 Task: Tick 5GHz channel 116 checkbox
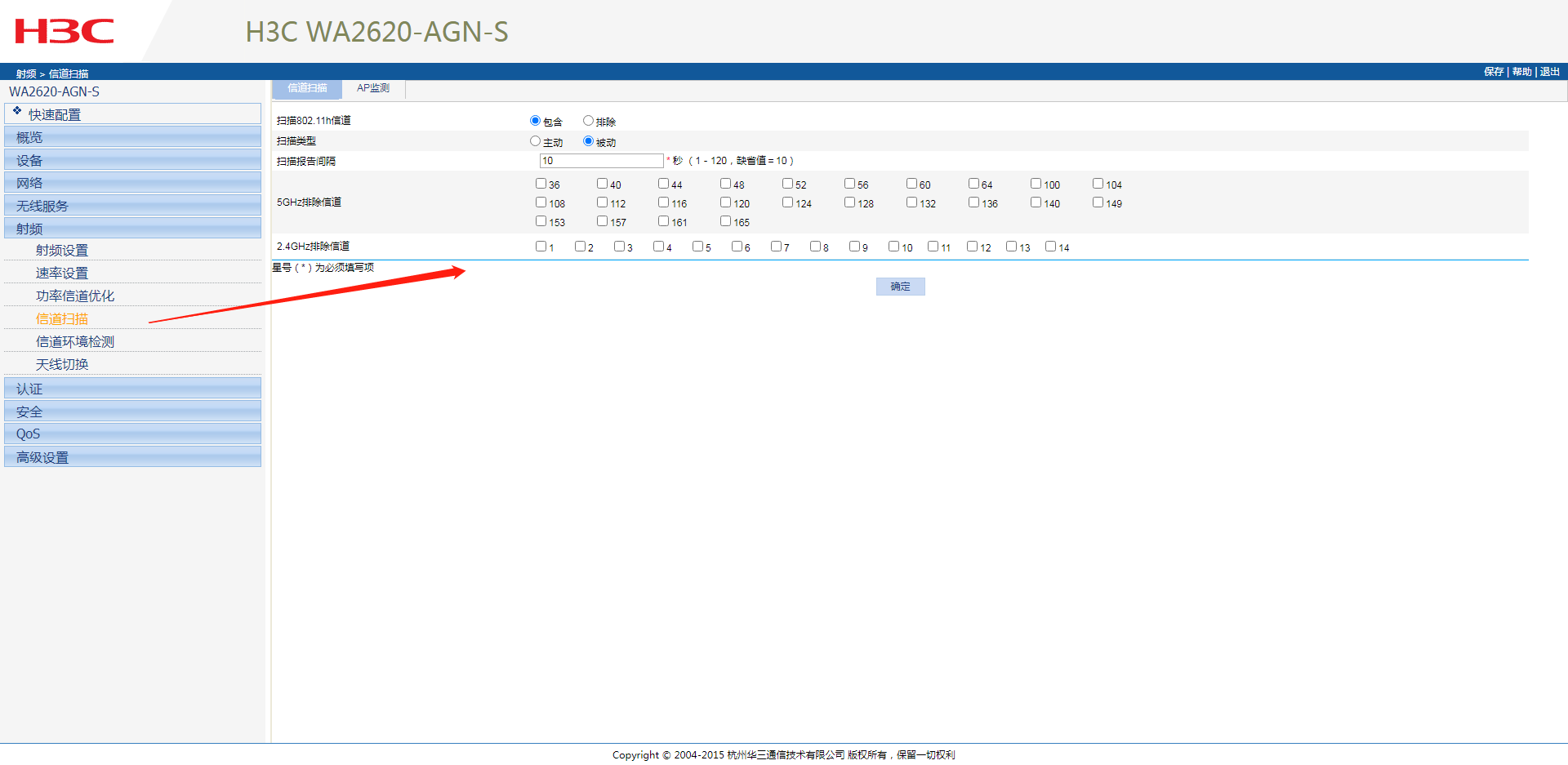coord(663,202)
